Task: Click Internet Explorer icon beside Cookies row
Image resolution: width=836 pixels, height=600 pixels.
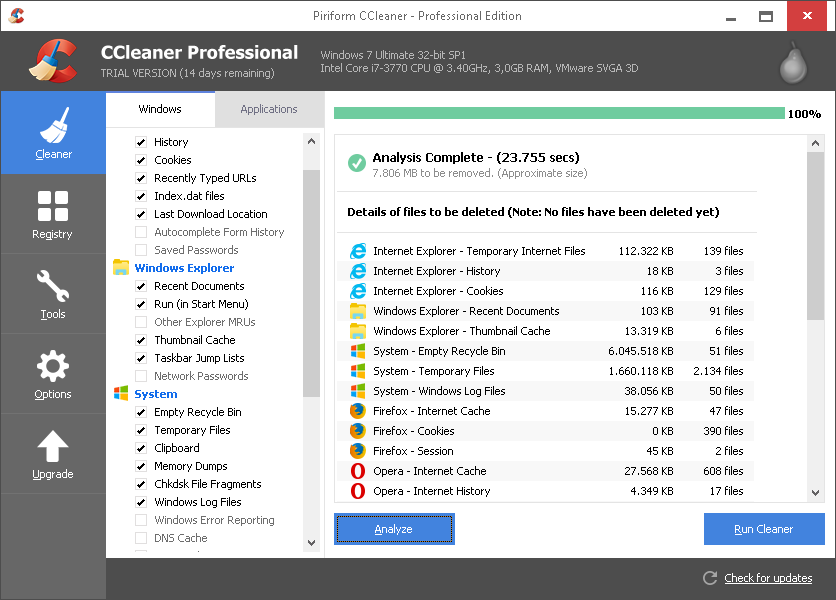Action: (358, 291)
